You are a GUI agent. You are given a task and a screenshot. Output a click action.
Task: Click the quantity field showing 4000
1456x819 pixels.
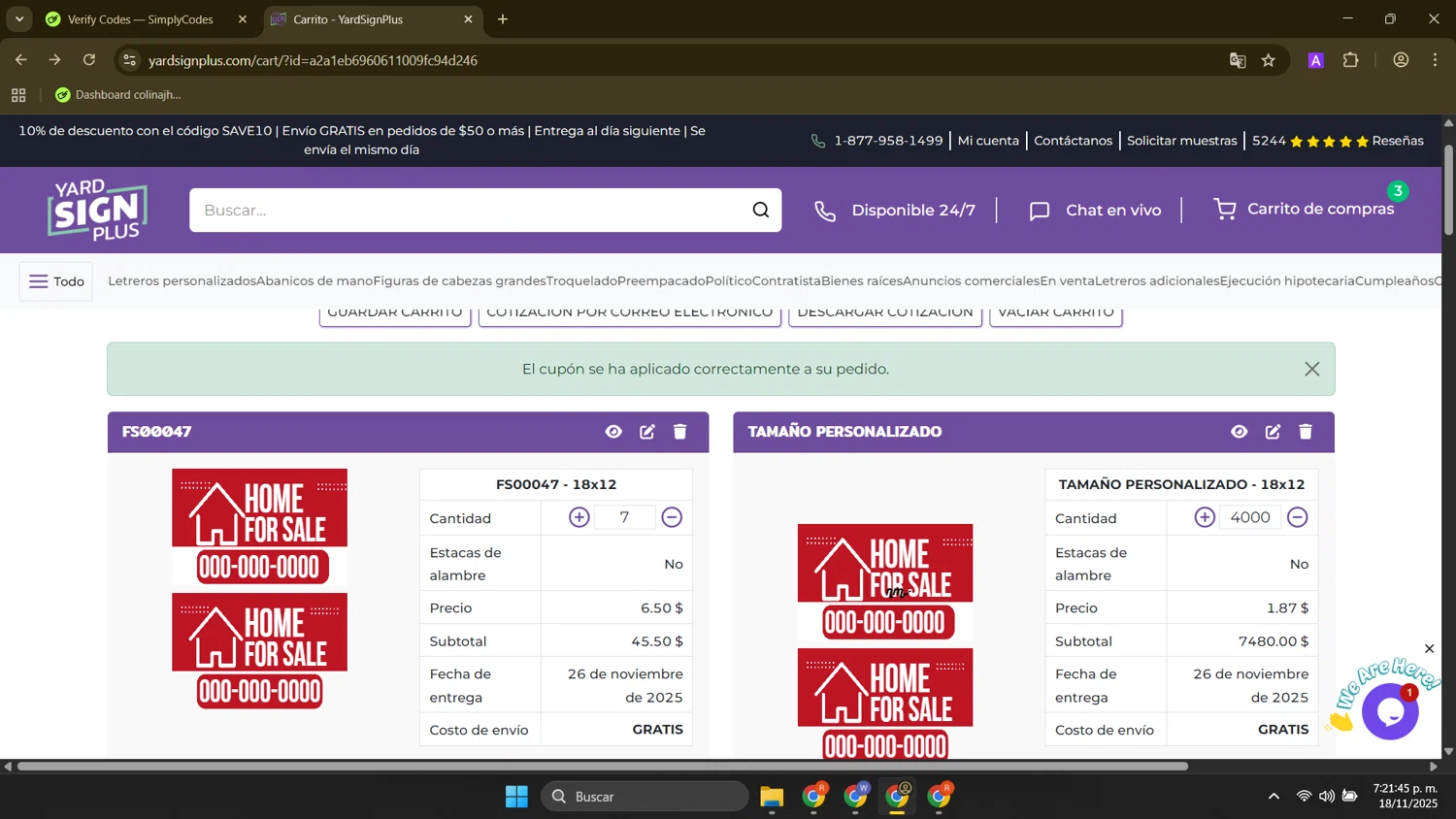[x=1250, y=517]
